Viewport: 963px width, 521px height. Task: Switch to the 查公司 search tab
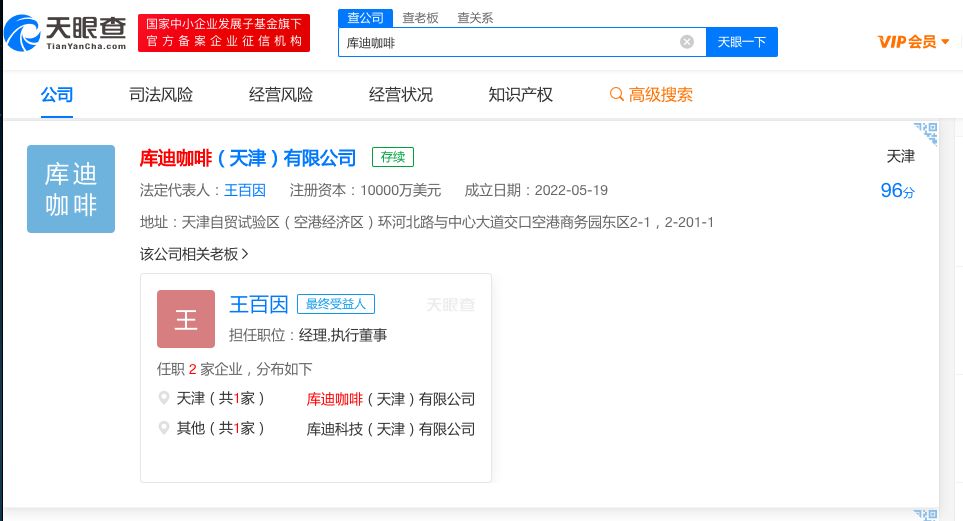365,18
